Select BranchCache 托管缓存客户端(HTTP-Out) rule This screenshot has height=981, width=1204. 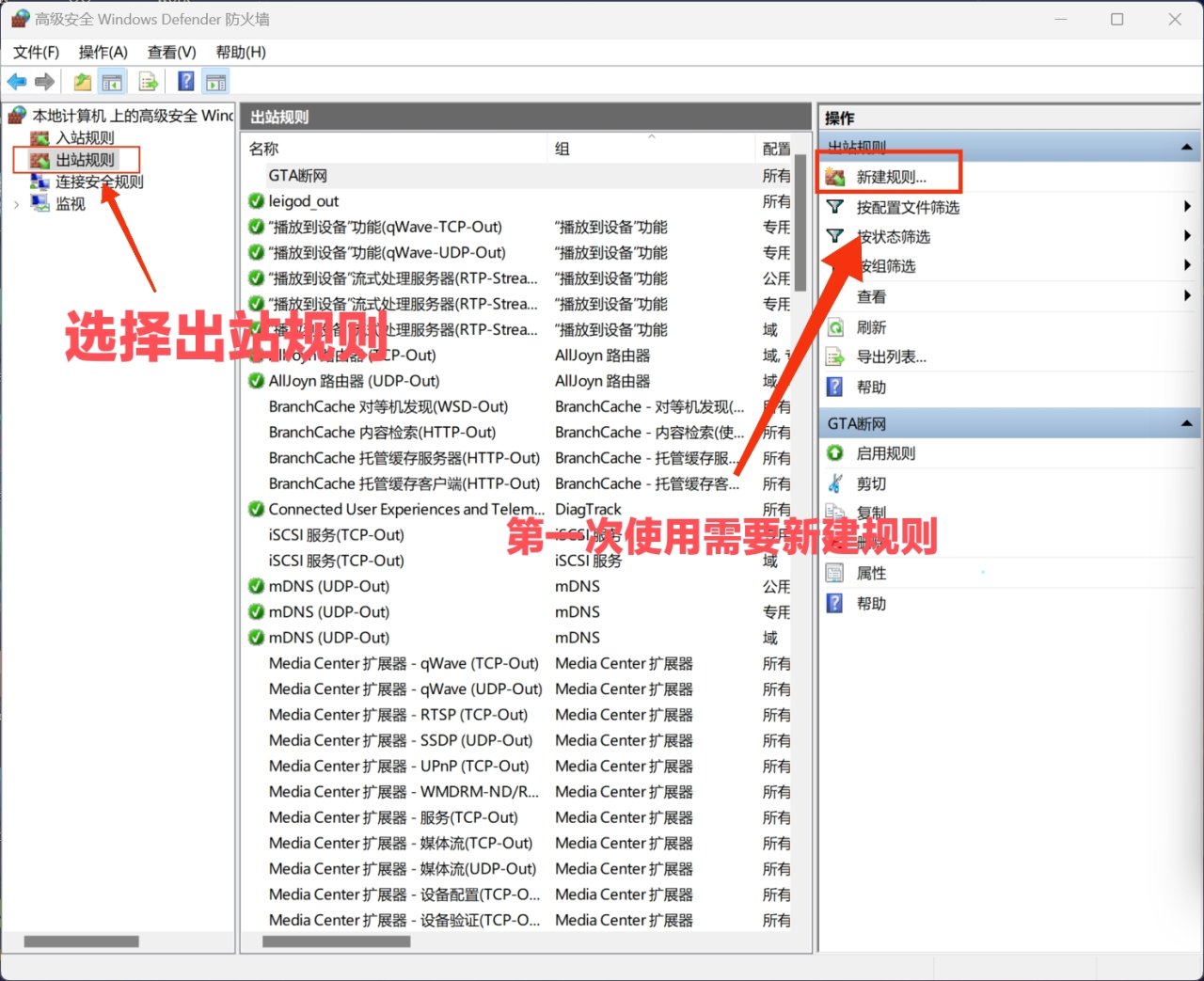(x=404, y=483)
